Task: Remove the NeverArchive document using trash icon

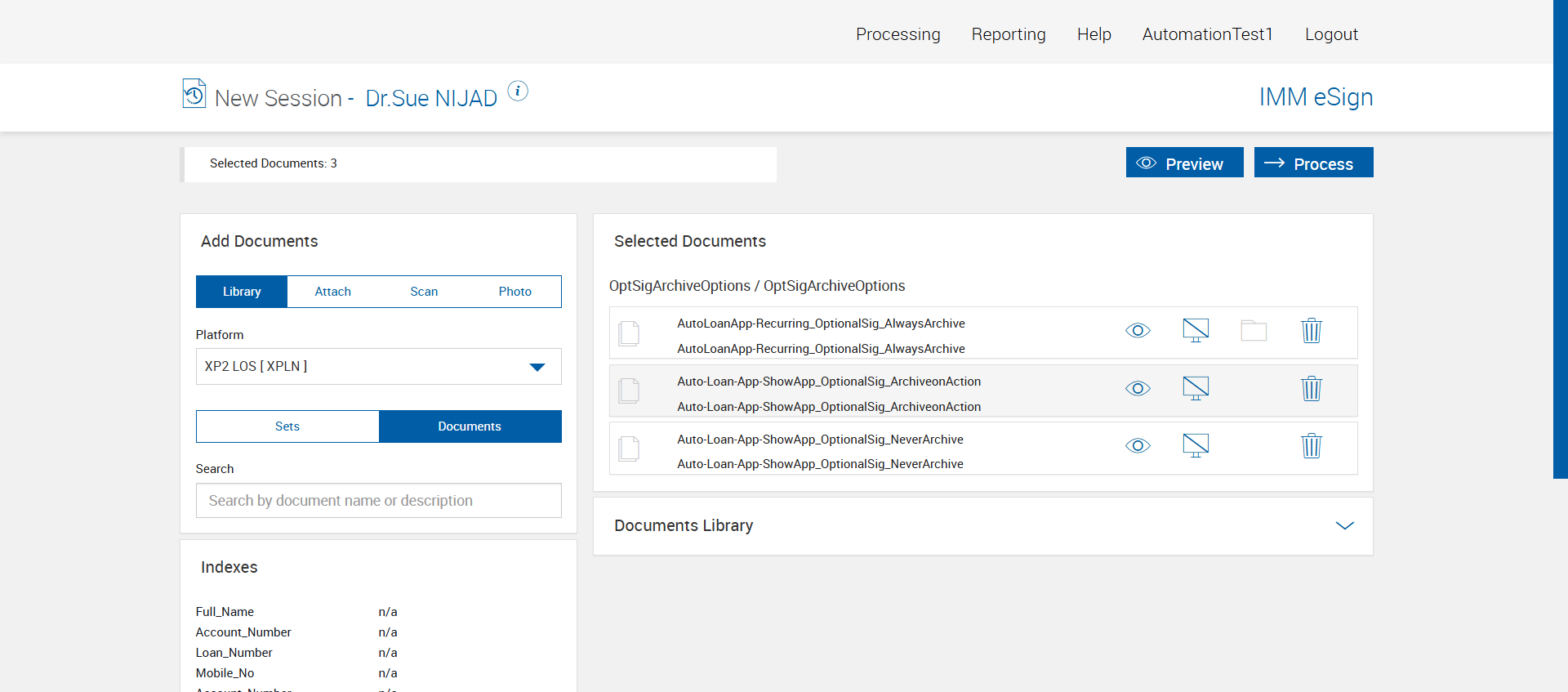Action: click(x=1311, y=446)
